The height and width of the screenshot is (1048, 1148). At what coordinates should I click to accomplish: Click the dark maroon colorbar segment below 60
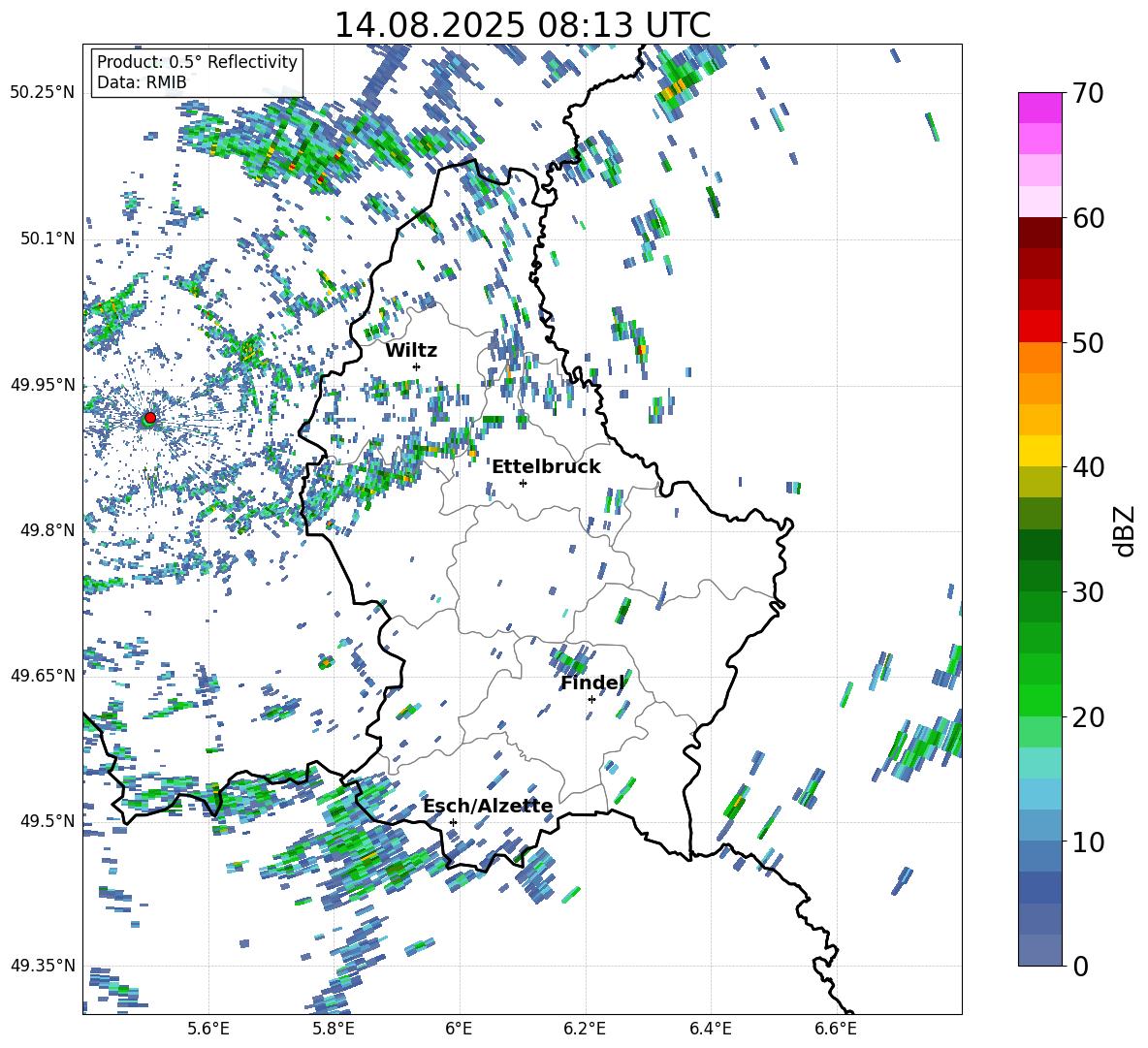[1039, 233]
